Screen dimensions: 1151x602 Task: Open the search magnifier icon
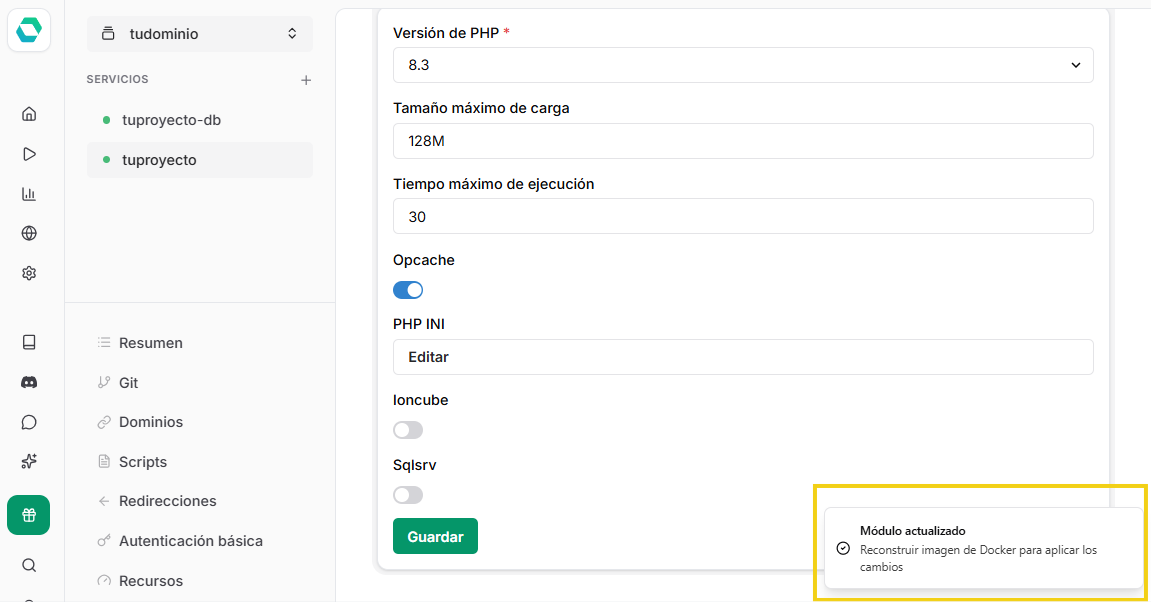click(28, 565)
